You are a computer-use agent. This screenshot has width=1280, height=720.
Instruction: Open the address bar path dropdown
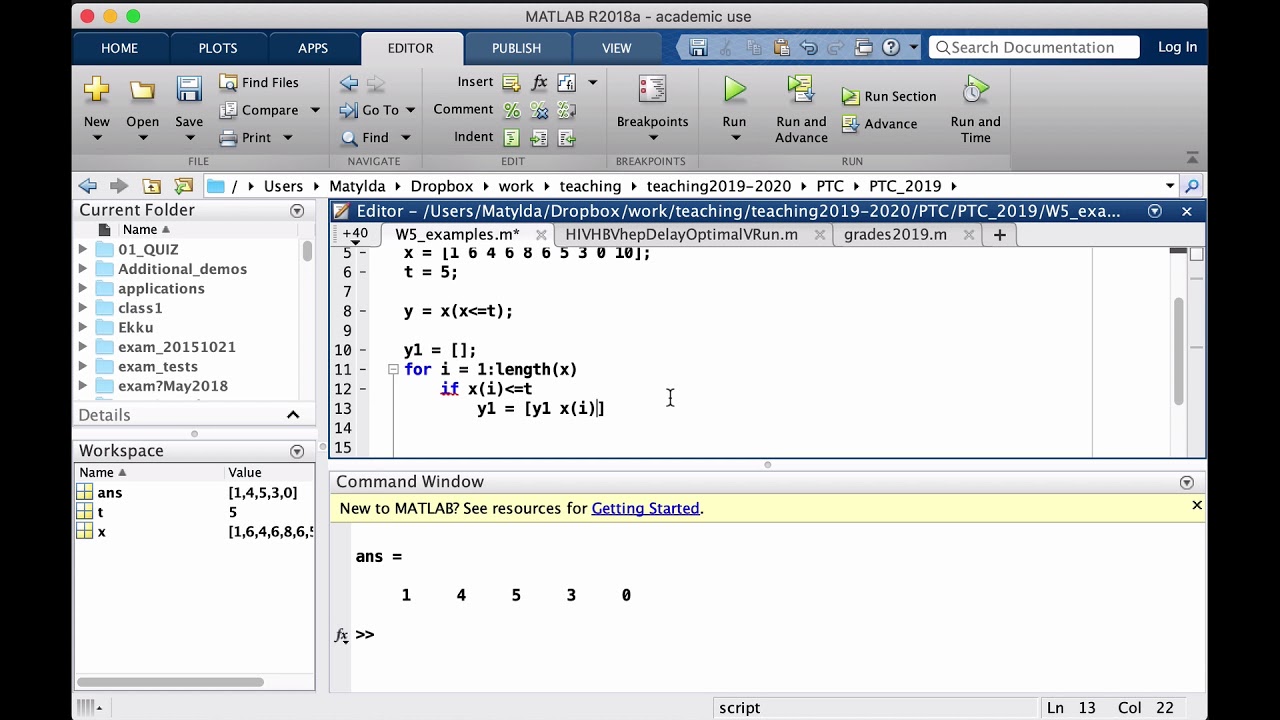tap(1170, 186)
